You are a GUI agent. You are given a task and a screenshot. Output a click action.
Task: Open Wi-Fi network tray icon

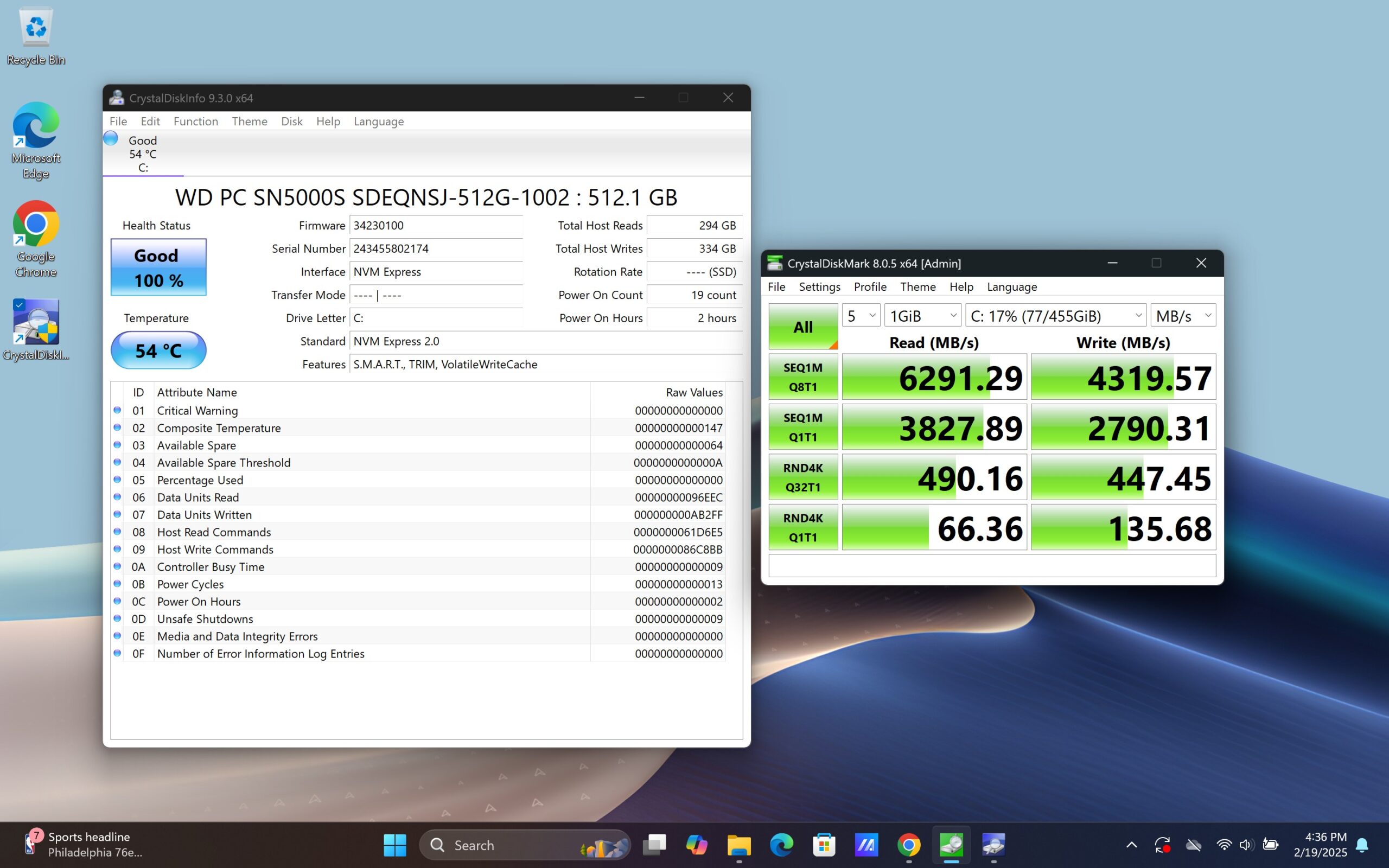1224,845
